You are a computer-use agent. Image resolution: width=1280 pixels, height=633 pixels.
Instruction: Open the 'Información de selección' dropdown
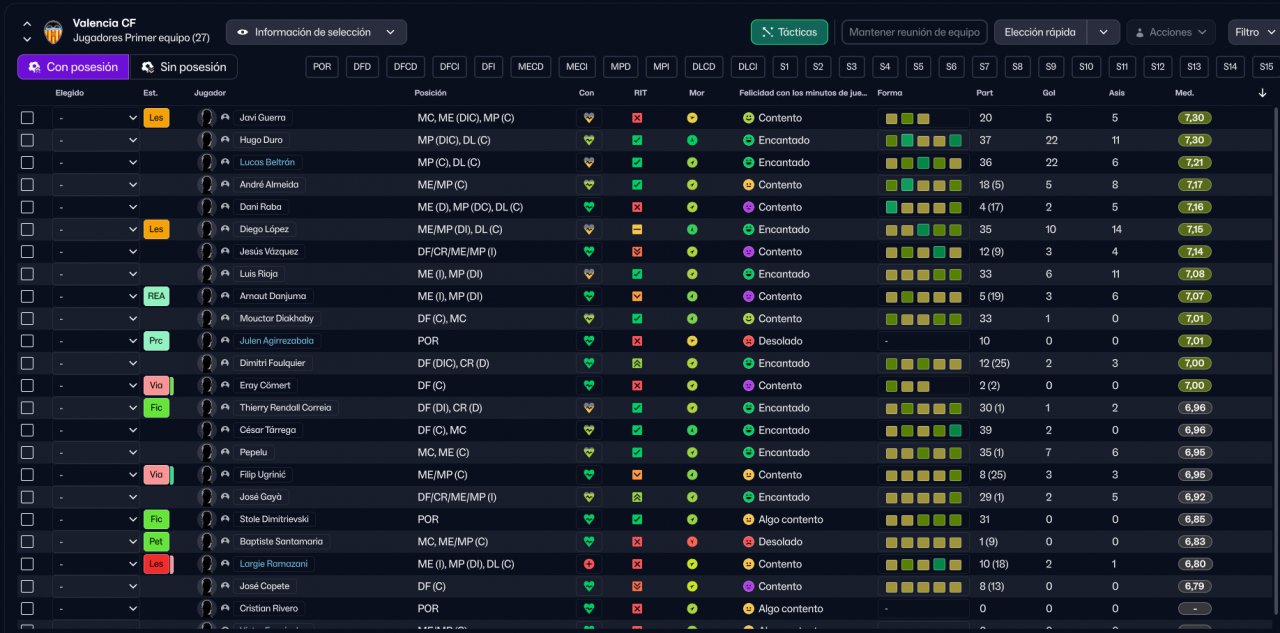coord(316,32)
